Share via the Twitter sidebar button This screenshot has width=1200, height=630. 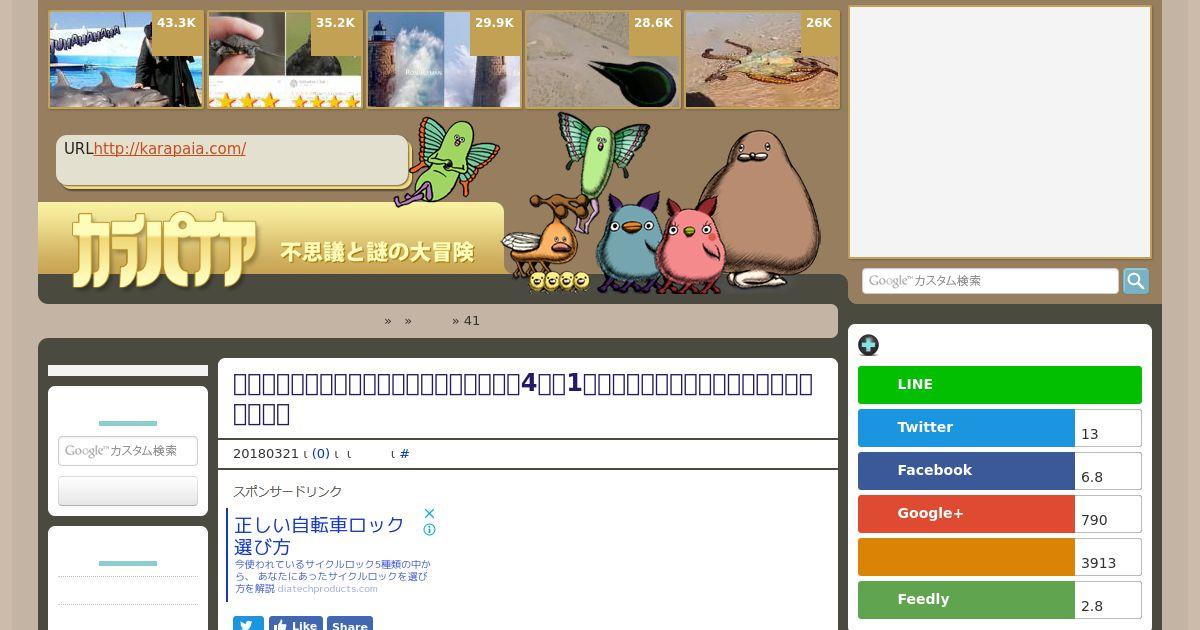point(966,428)
